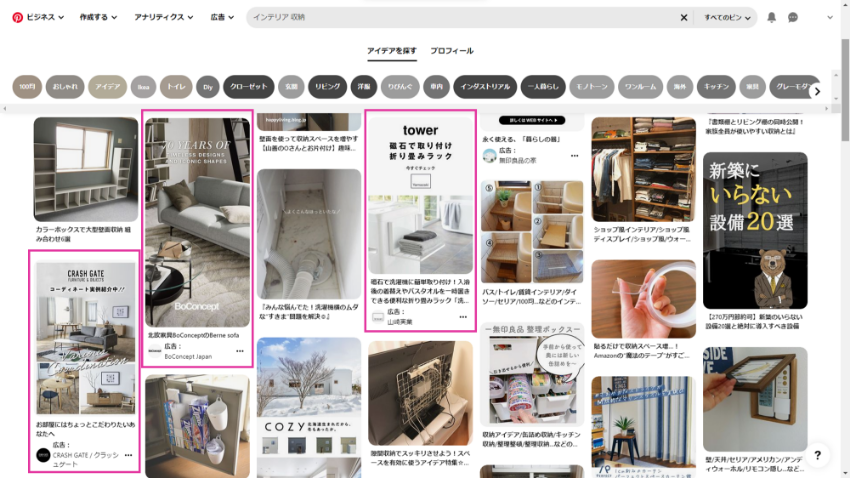The height and width of the screenshot is (482, 850).
Task: Select the リビング filter chip
Action: click(327, 87)
